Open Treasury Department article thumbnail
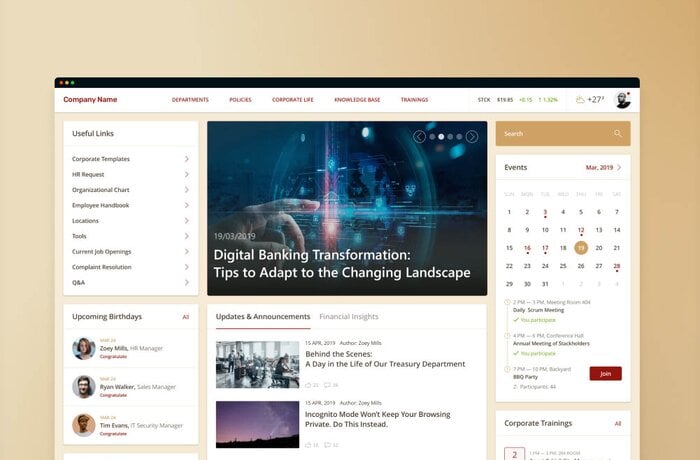This screenshot has width=700, height=460. click(258, 364)
